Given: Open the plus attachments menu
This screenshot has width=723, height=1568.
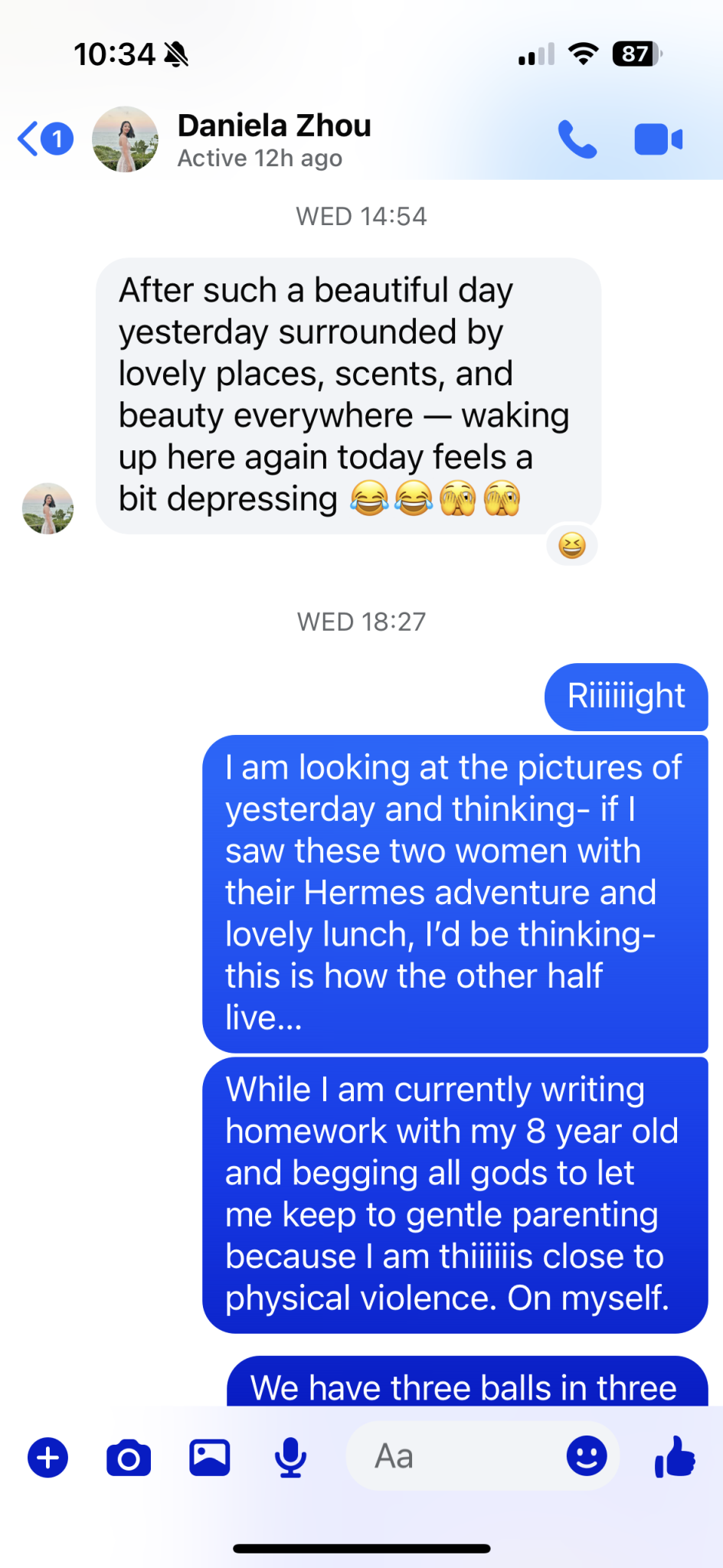Looking at the screenshot, I should [47, 1457].
